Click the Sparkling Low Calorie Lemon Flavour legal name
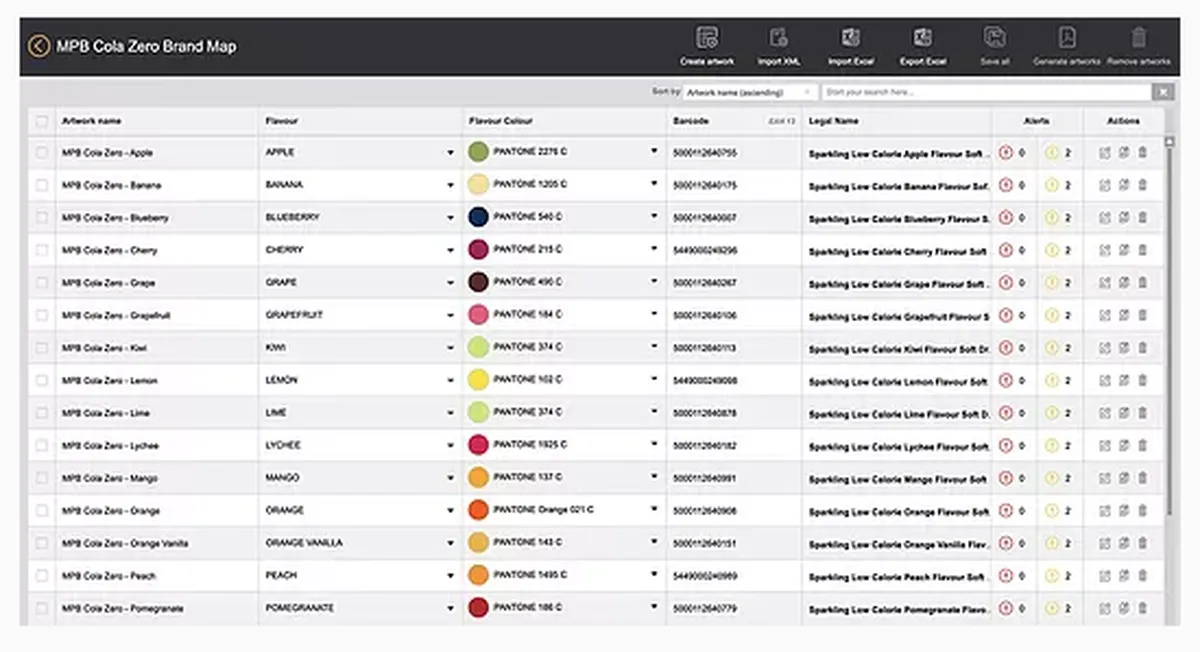This screenshot has width=1200, height=652. (x=898, y=381)
